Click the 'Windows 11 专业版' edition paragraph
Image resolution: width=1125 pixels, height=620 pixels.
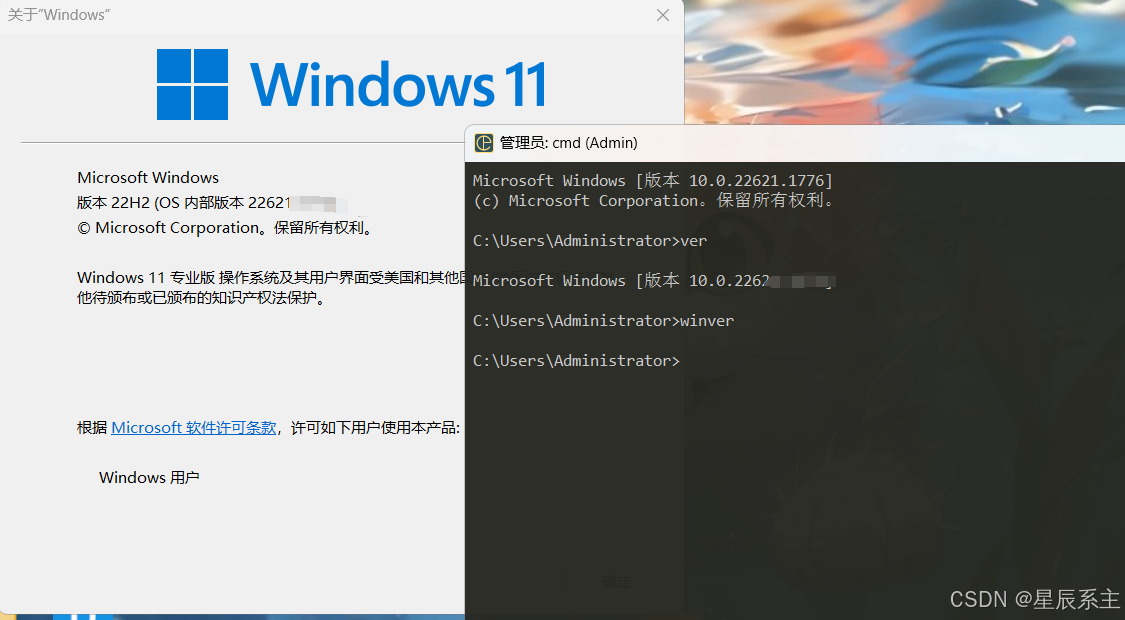click(271, 287)
